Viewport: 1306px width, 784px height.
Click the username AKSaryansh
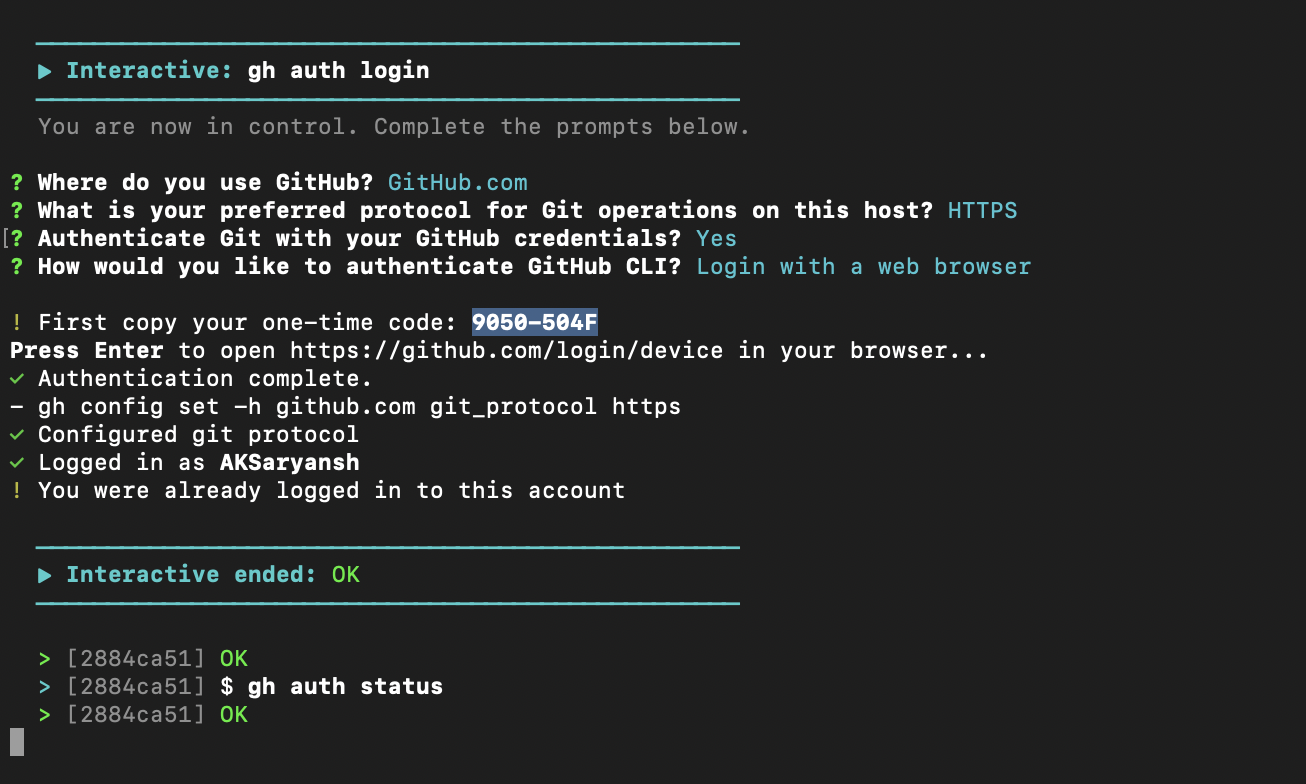[290, 463]
